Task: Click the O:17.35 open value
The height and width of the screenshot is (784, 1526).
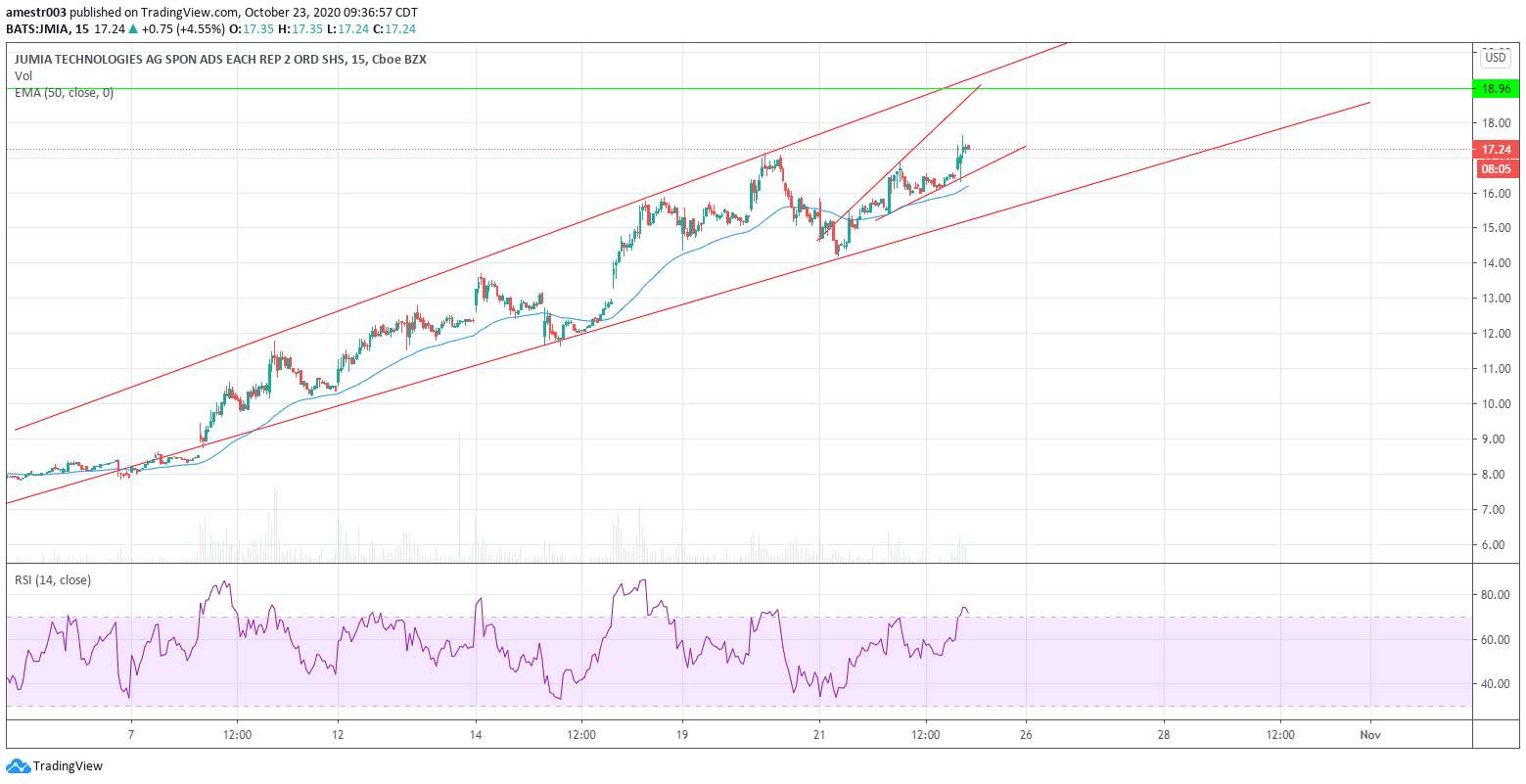Action: 252,29
